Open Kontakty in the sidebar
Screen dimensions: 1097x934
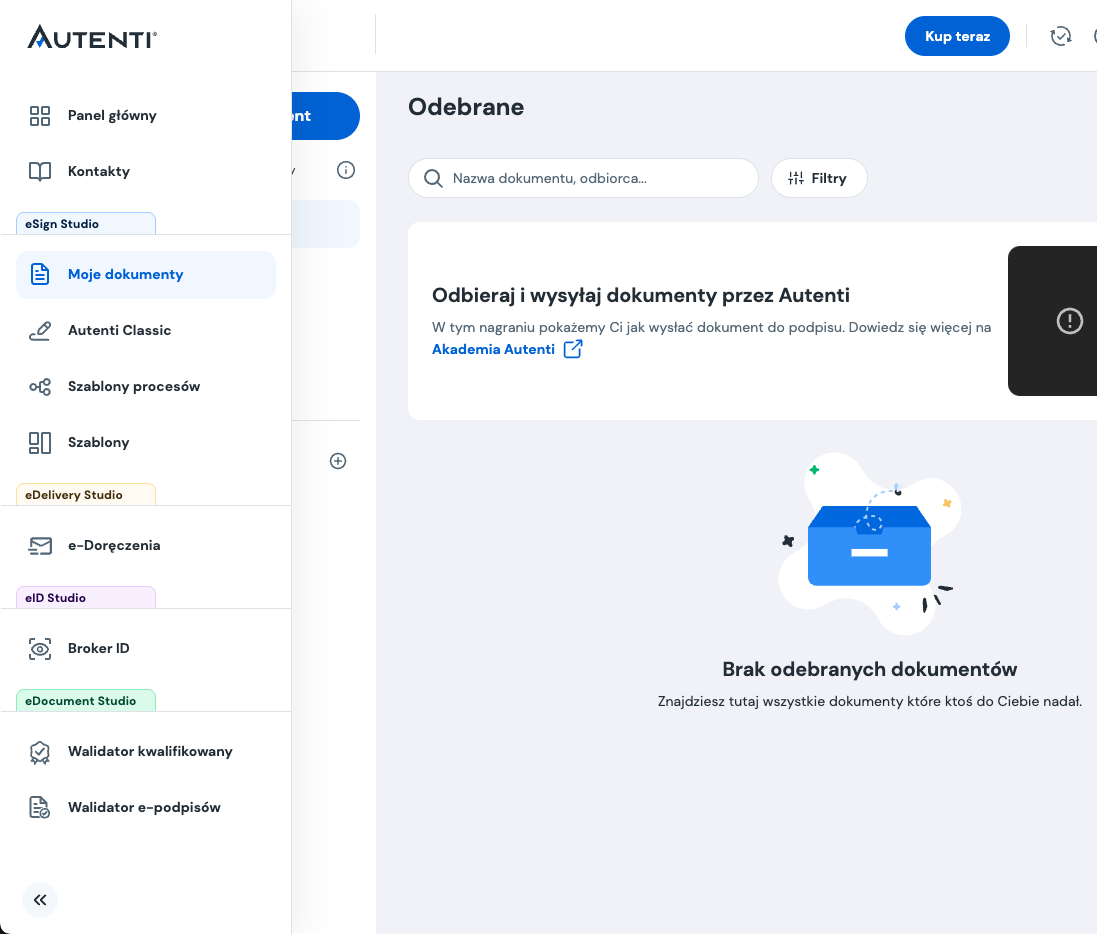pos(98,171)
